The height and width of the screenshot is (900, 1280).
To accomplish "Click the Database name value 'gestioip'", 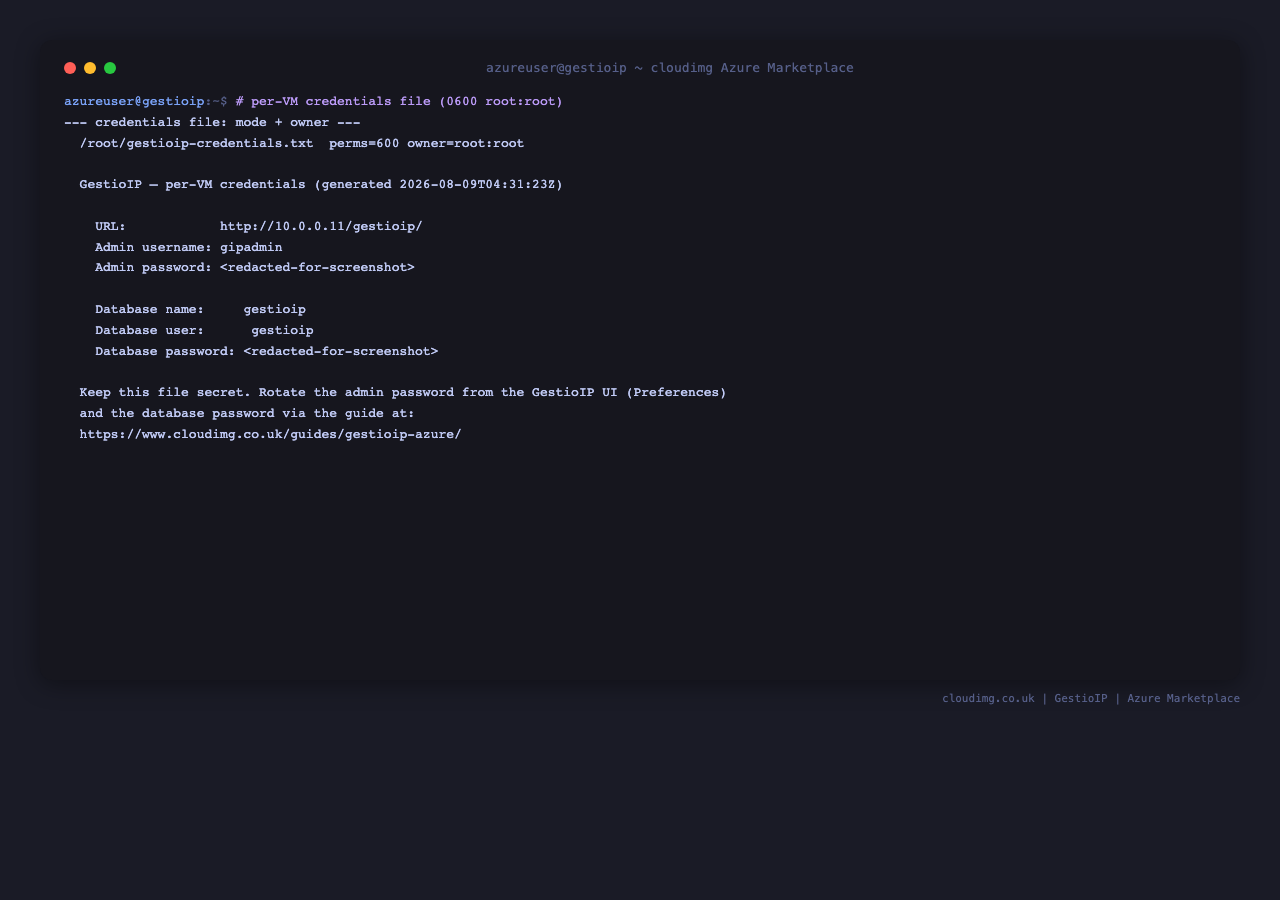I will 274,310.
